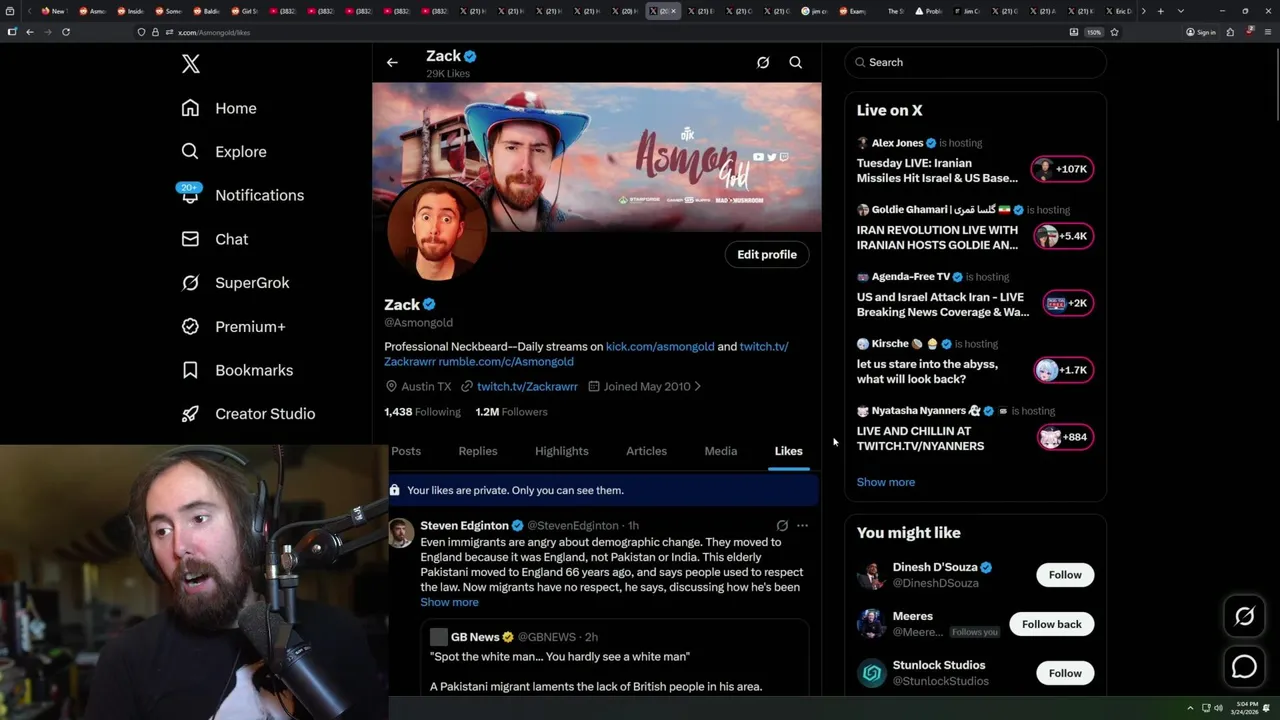View 1,438 Following list
Screen dimensions: 1280x720
coord(422,412)
